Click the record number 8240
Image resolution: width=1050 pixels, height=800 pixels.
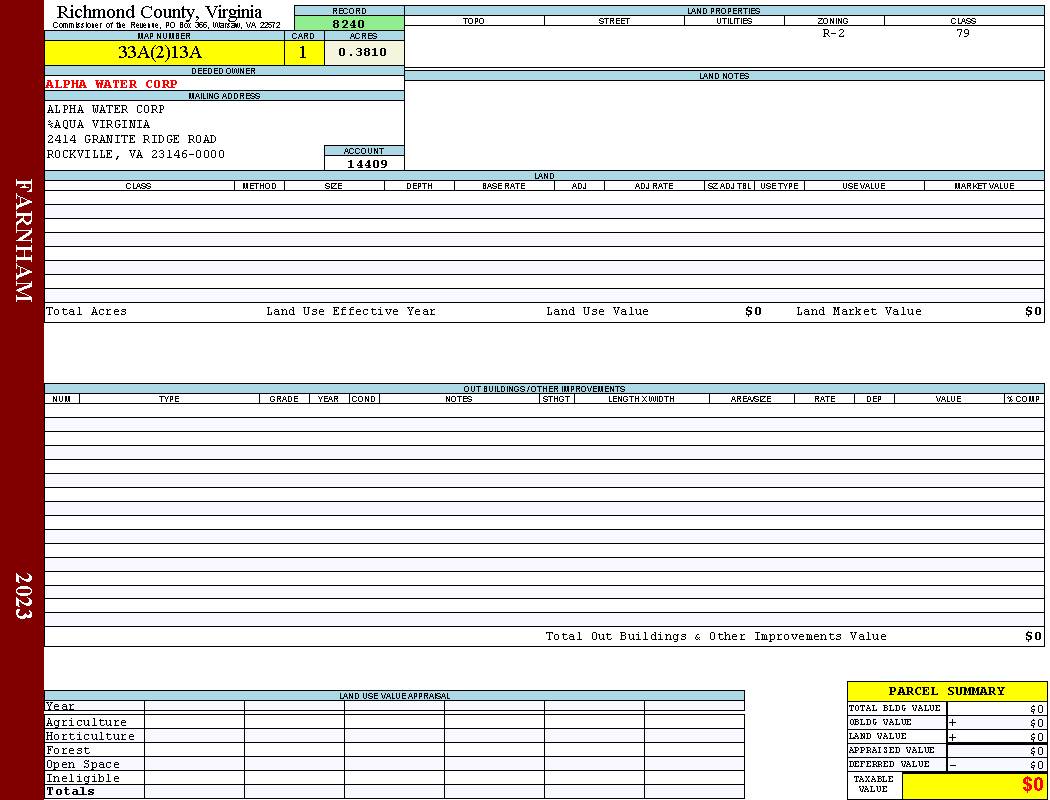point(349,23)
